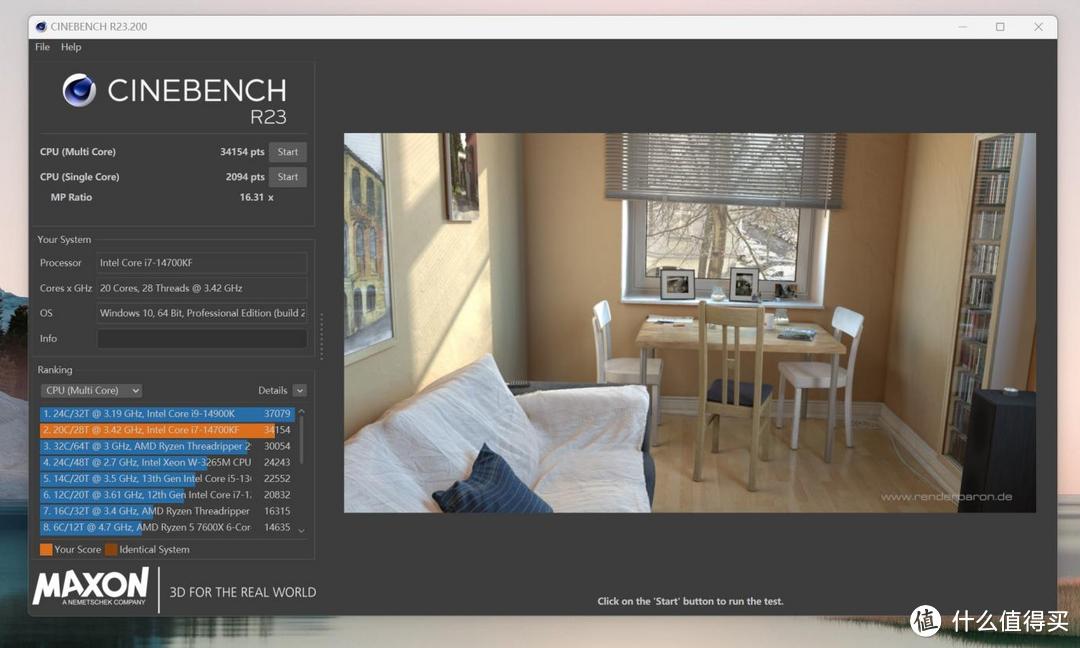Click the ranking list scroll-up arrow
This screenshot has height=648, width=1080.
click(x=301, y=411)
